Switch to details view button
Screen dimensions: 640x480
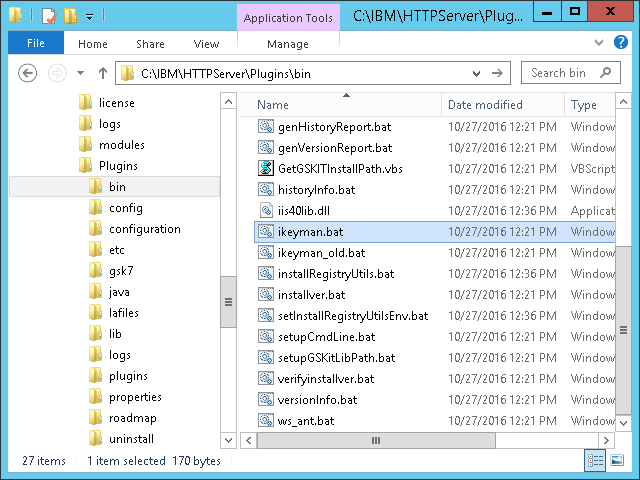(596, 460)
